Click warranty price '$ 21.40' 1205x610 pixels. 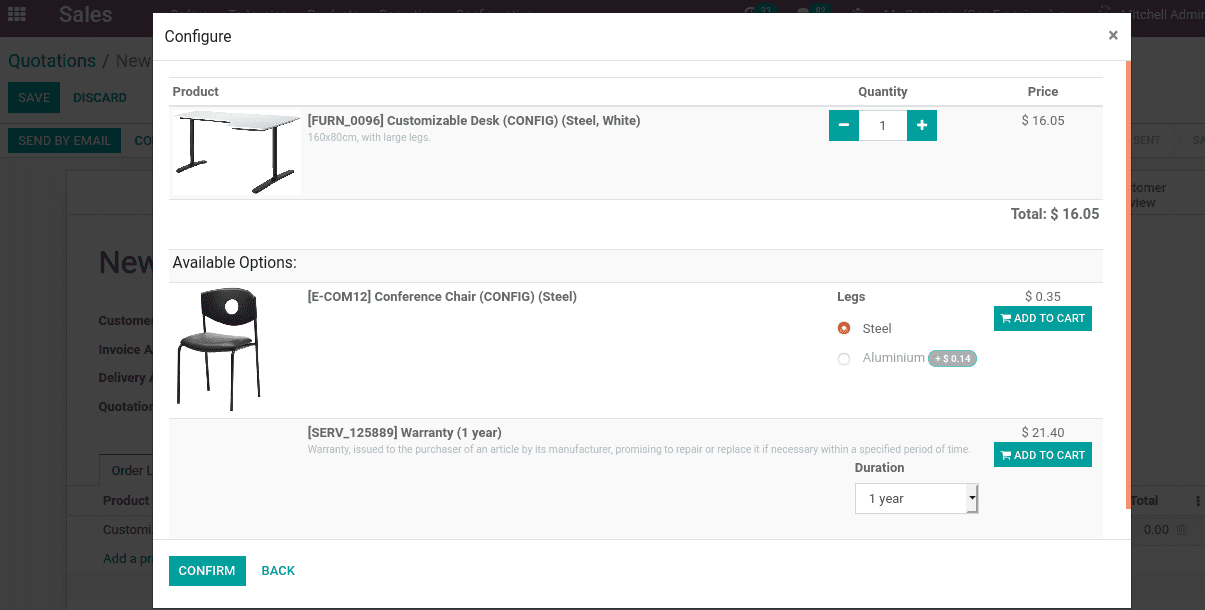pyautogui.click(x=1043, y=432)
